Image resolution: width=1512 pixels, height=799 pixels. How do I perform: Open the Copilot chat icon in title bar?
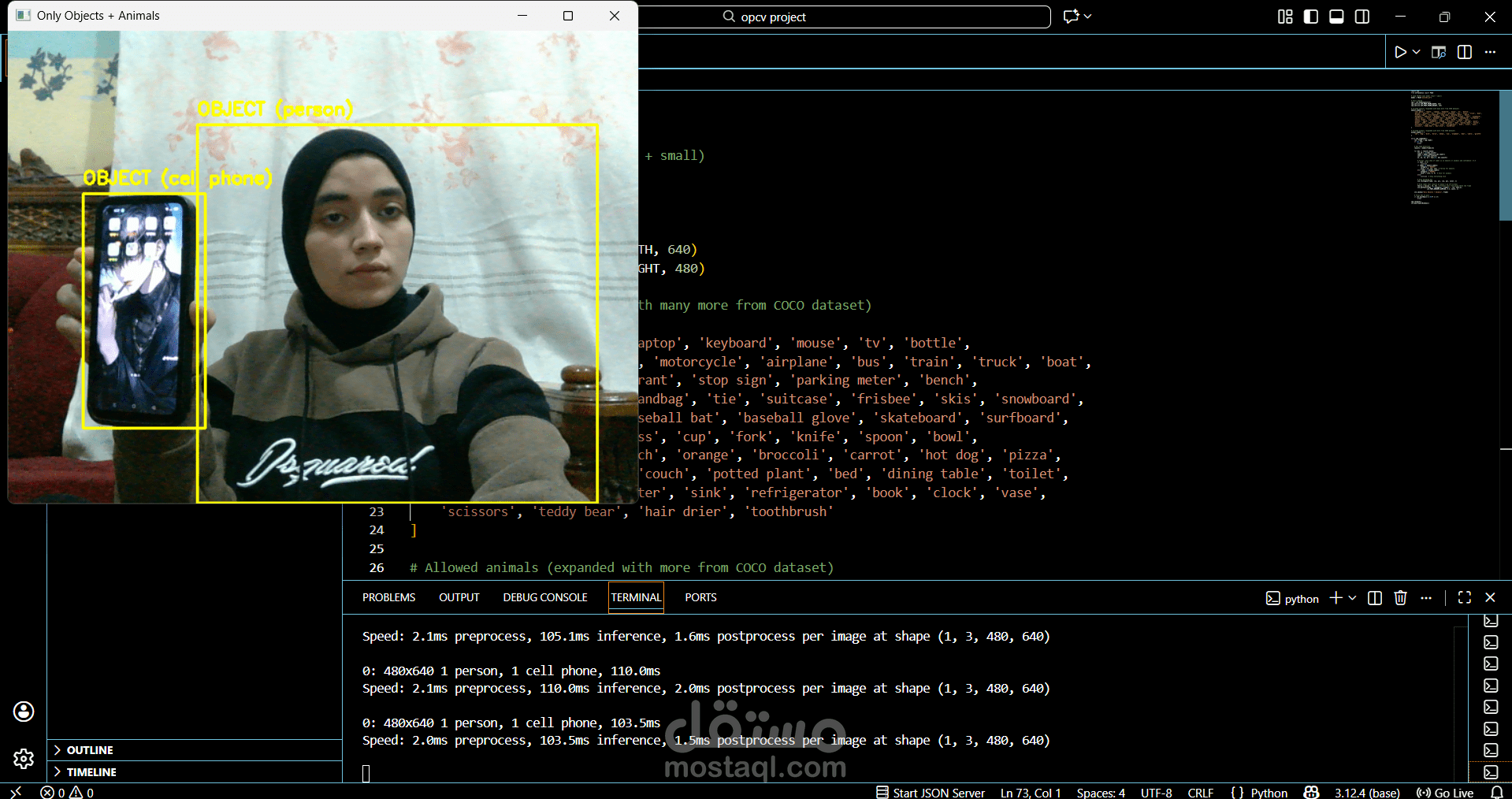[1071, 17]
